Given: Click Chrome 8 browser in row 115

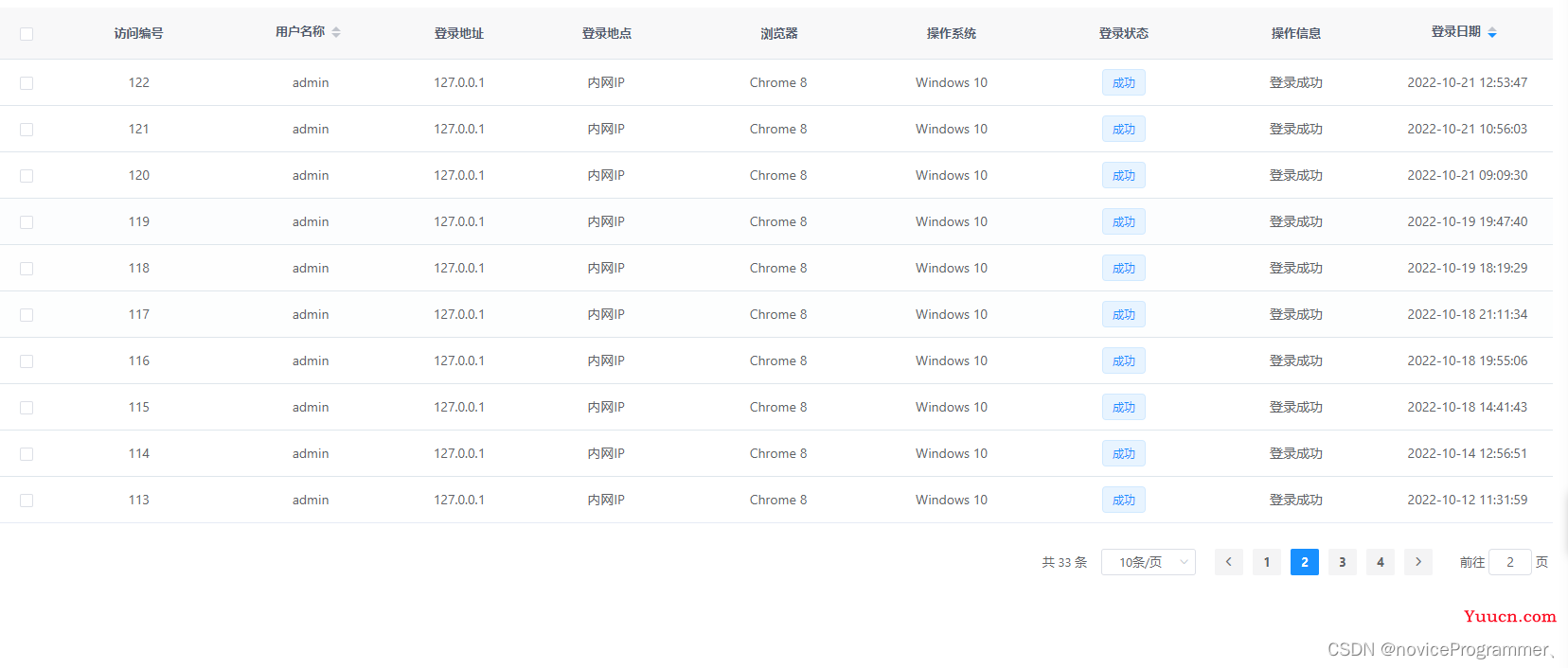Looking at the screenshot, I should 778,407.
